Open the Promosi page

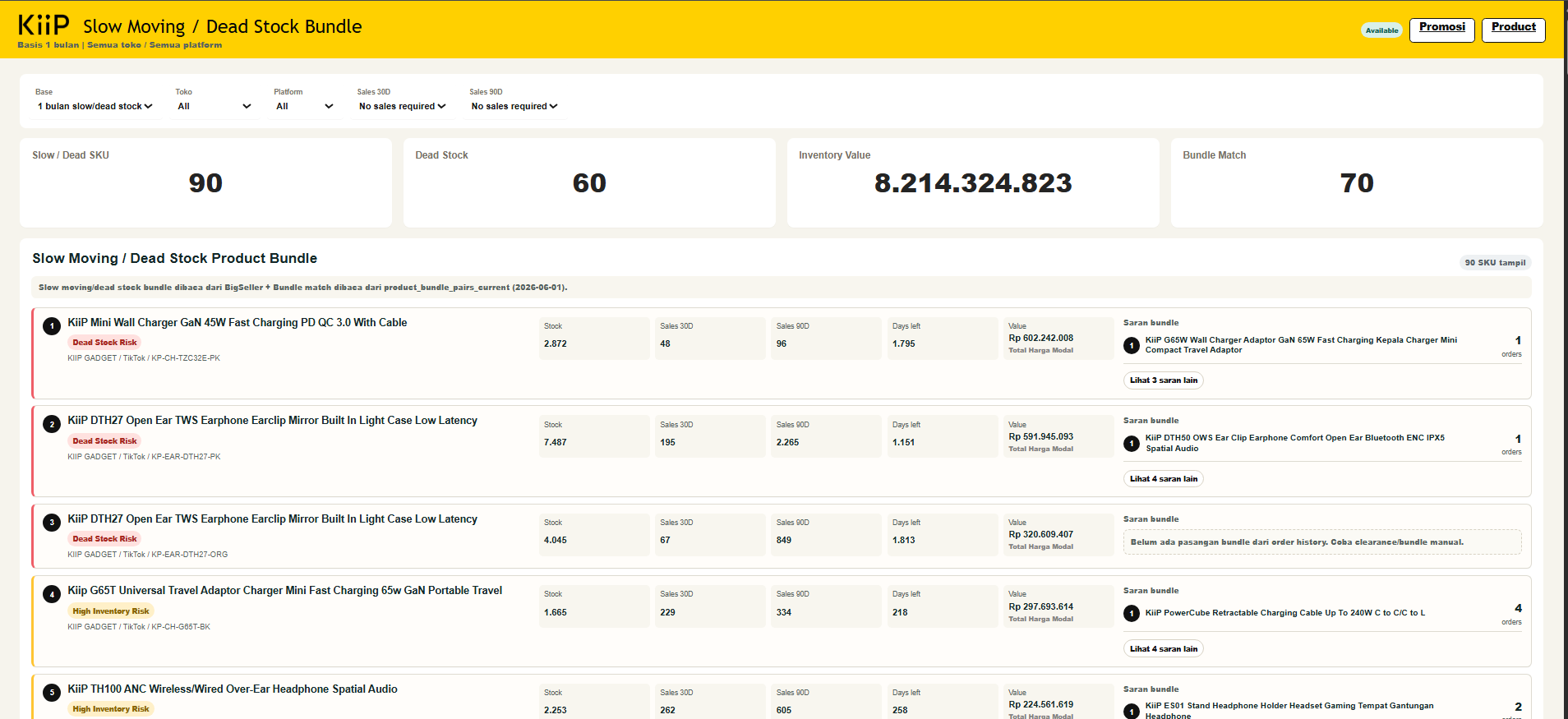(x=1441, y=30)
